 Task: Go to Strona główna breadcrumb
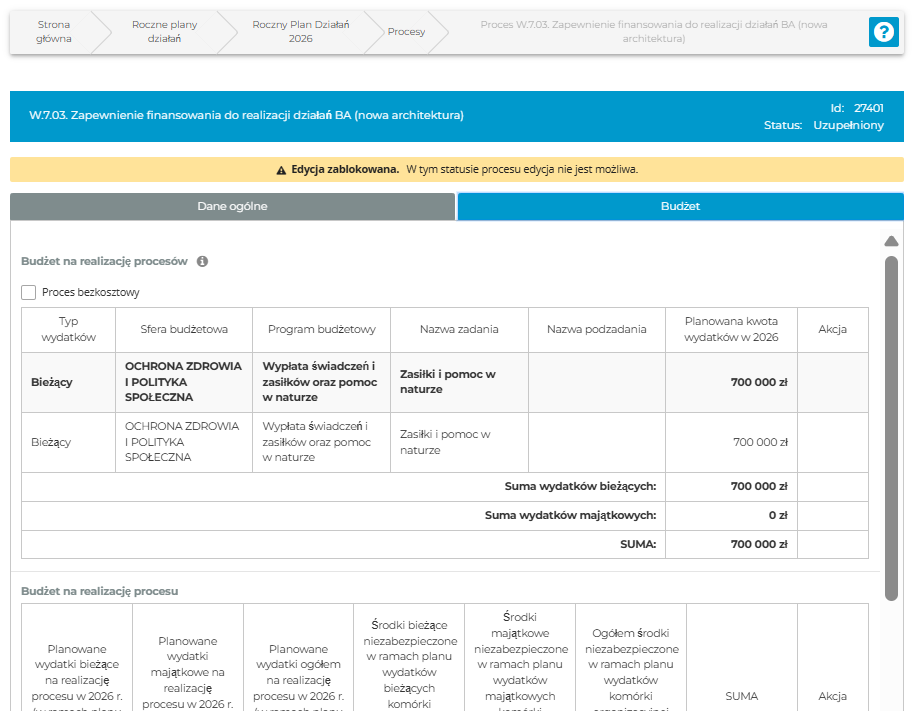pos(54,32)
